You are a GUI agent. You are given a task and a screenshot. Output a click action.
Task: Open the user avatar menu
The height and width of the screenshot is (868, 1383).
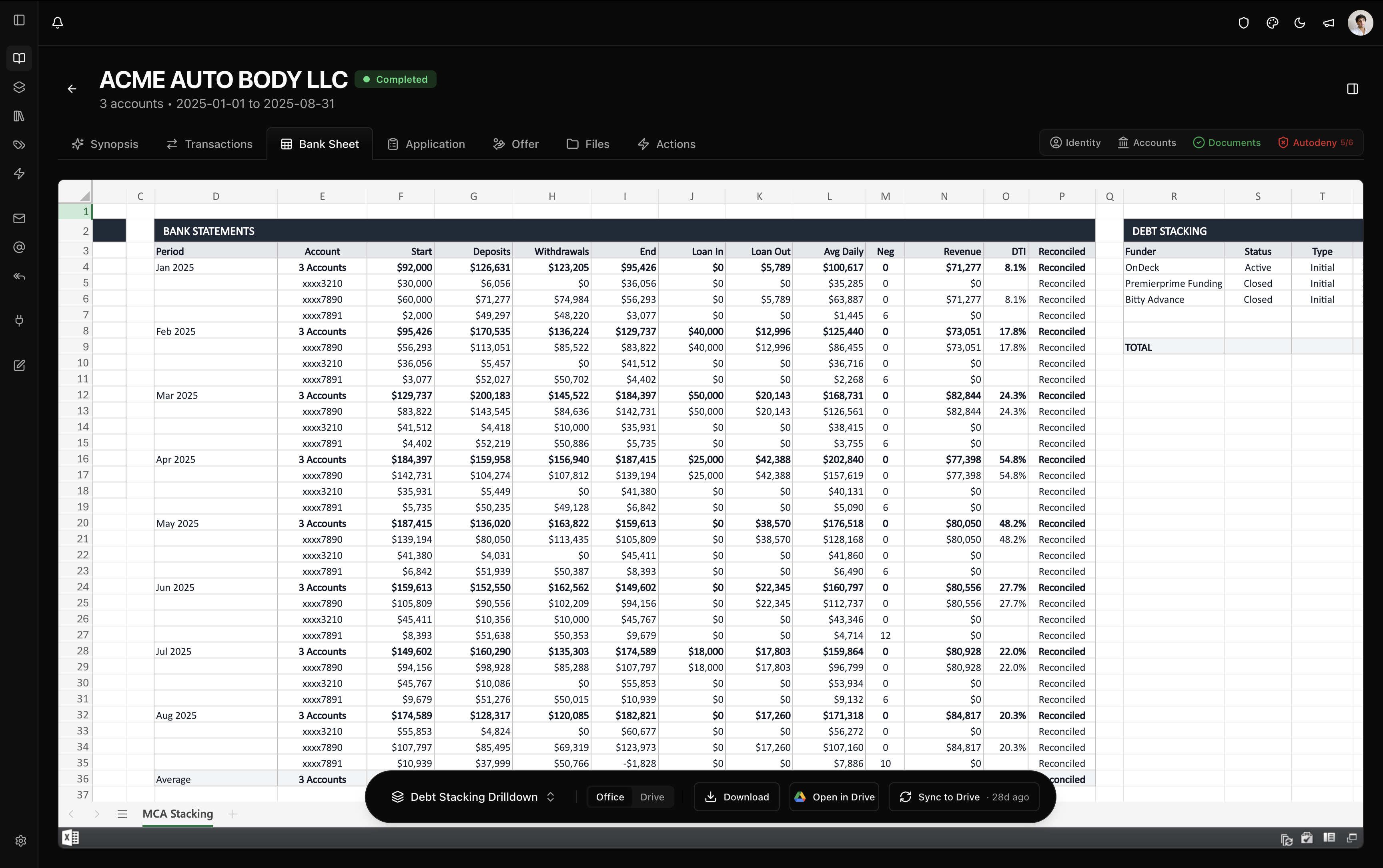1360,23
